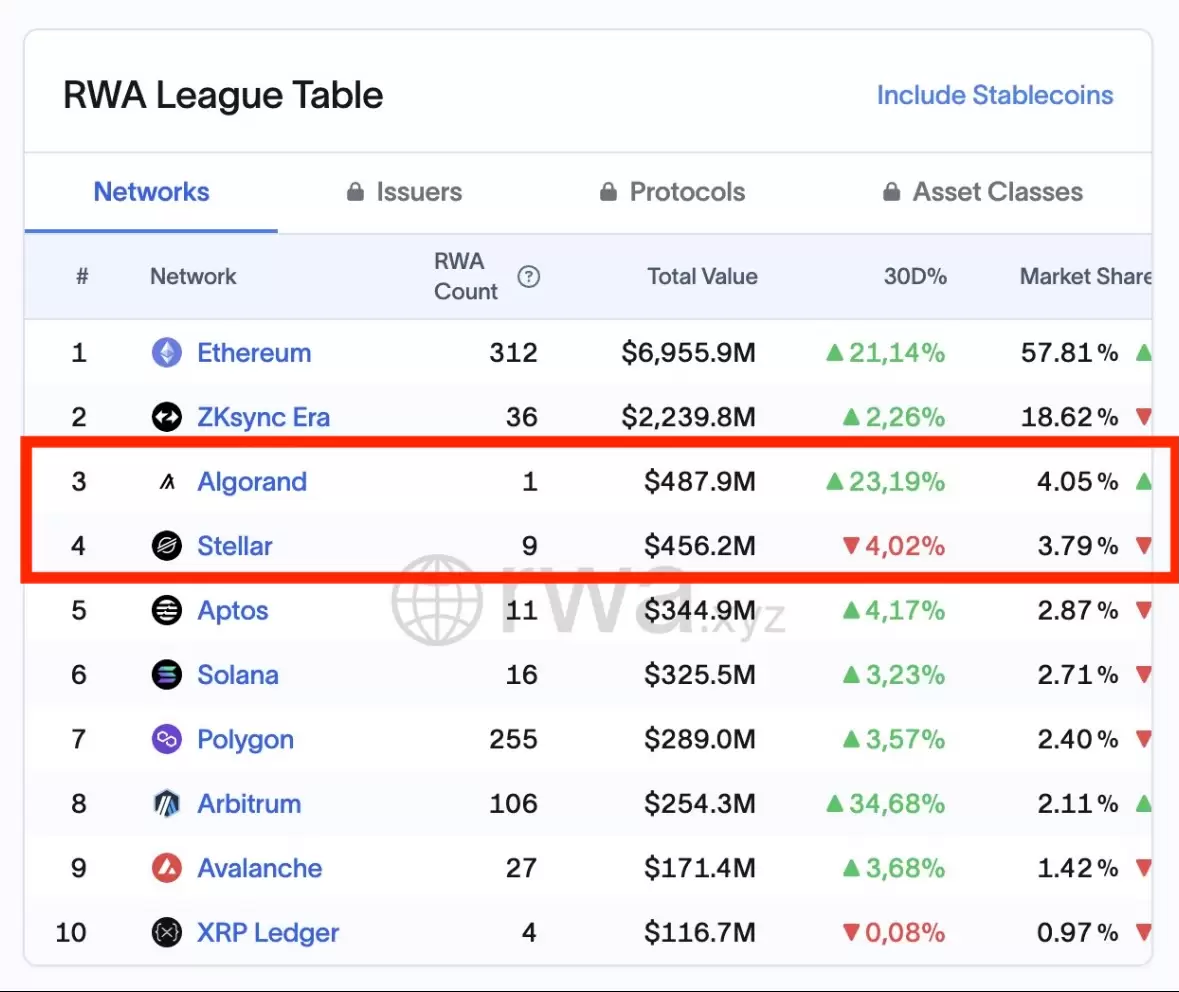Screen dimensions: 1179x992
Task: Switch to the Networks tab
Action: [x=151, y=192]
